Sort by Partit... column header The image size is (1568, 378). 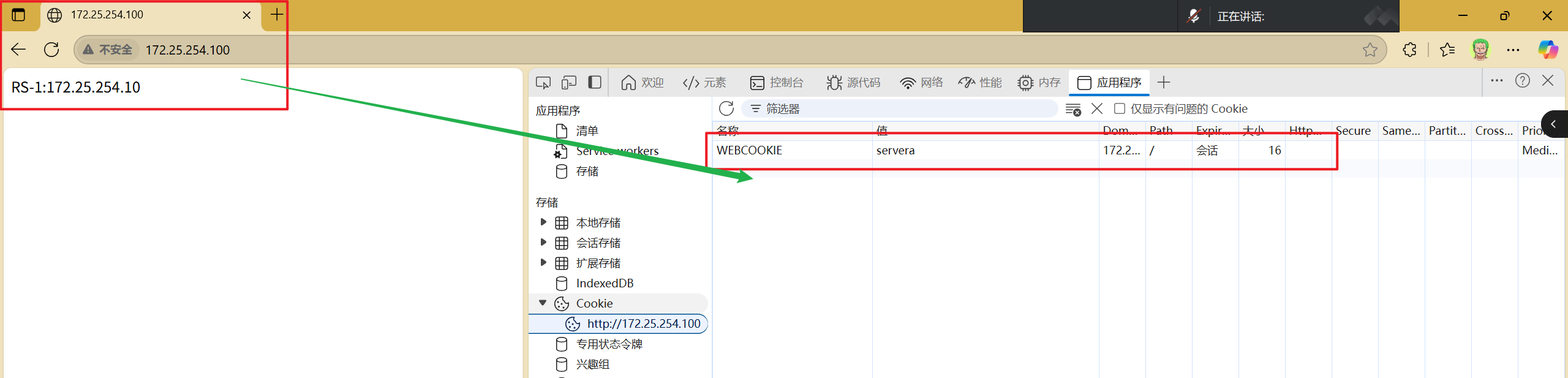tap(1448, 130)
